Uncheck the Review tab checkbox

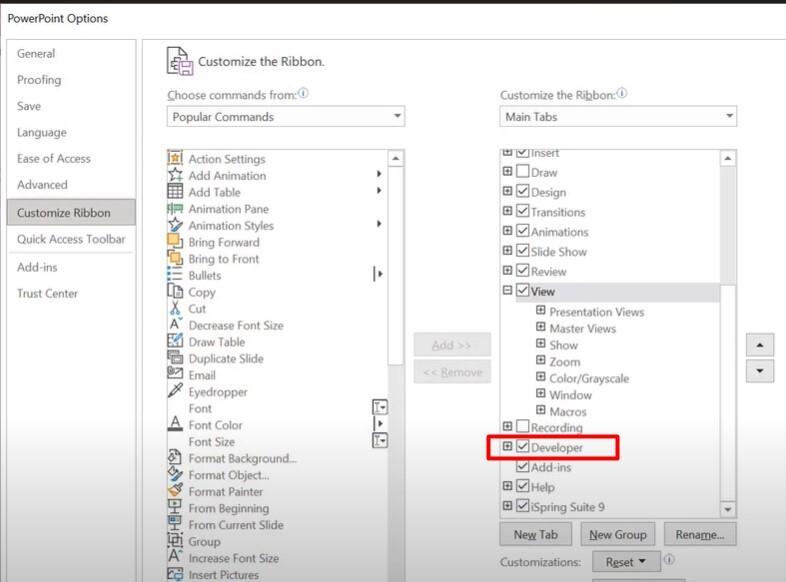pyautogui.click(x=523, y=270)
